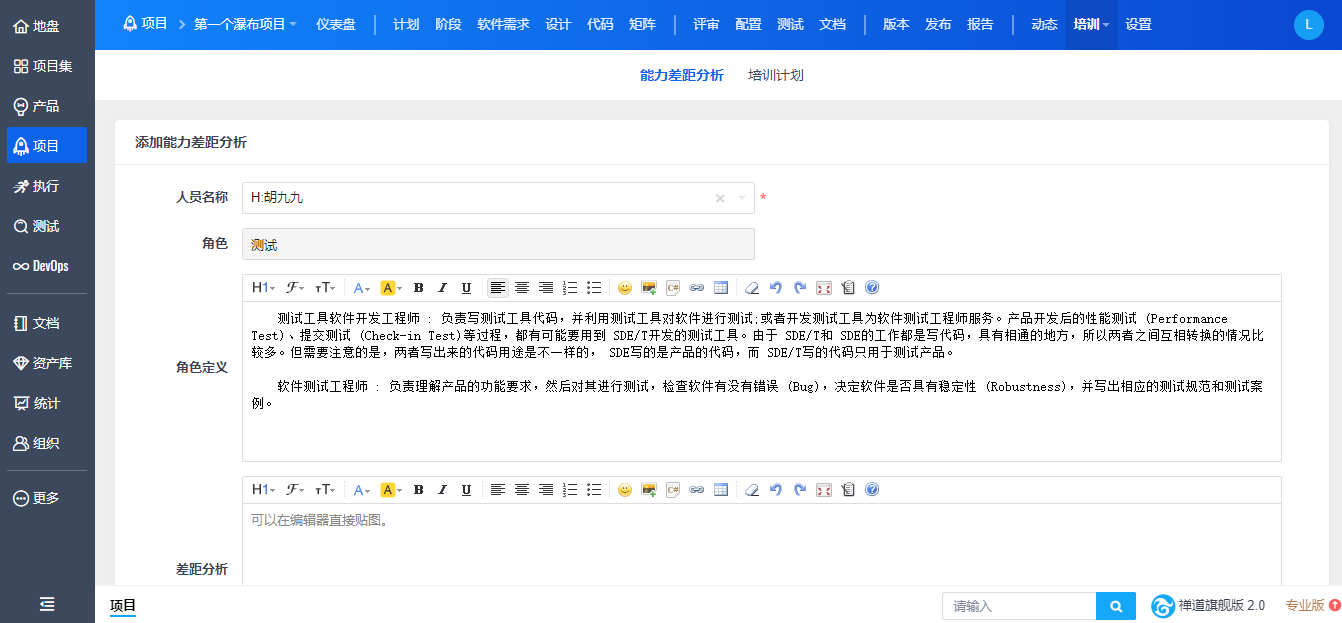Open text background color picker in 角色定义 editor

pos(391,288)
